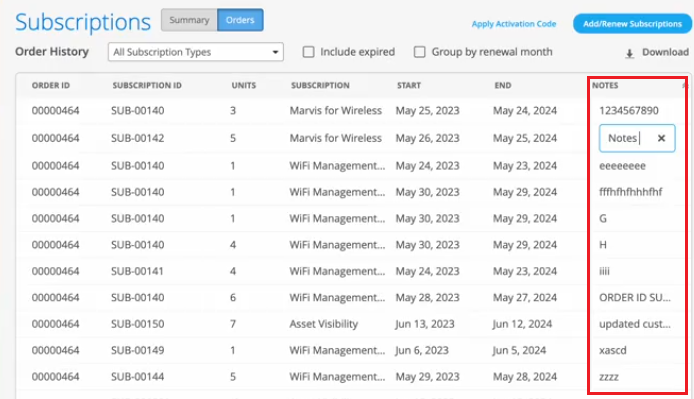The height and width of the screenshot is (399, 694).
Task: Click the Asset Visibility subscription cell
Action: [324, 324]
